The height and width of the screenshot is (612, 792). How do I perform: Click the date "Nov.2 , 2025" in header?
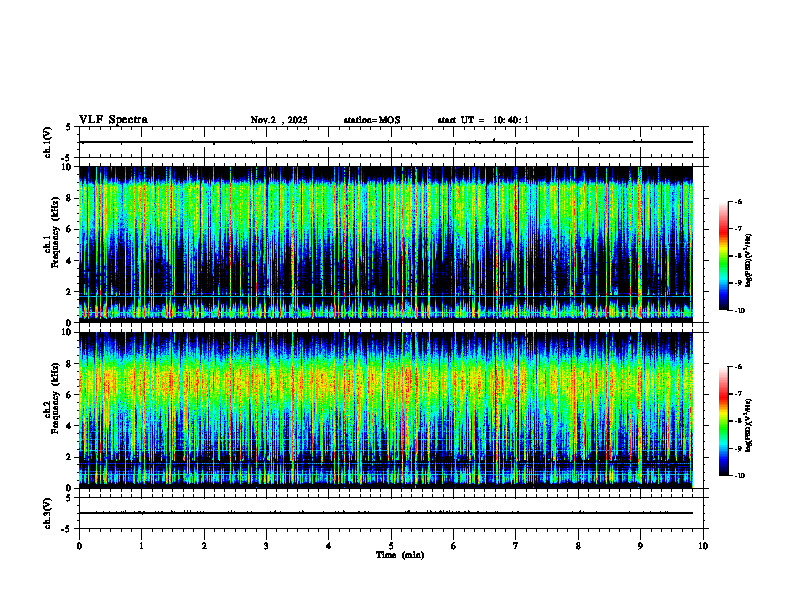tap(279, 120)
